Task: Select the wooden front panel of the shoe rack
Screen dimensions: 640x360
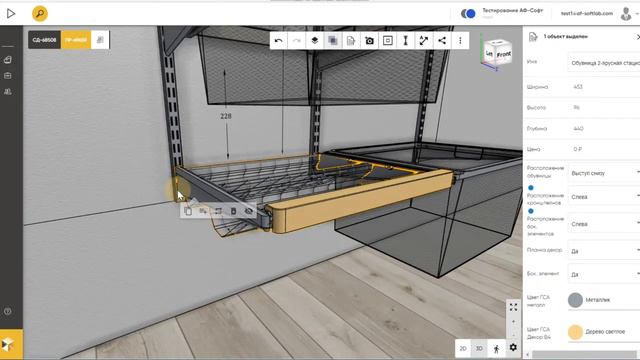Action: (361, 201)
